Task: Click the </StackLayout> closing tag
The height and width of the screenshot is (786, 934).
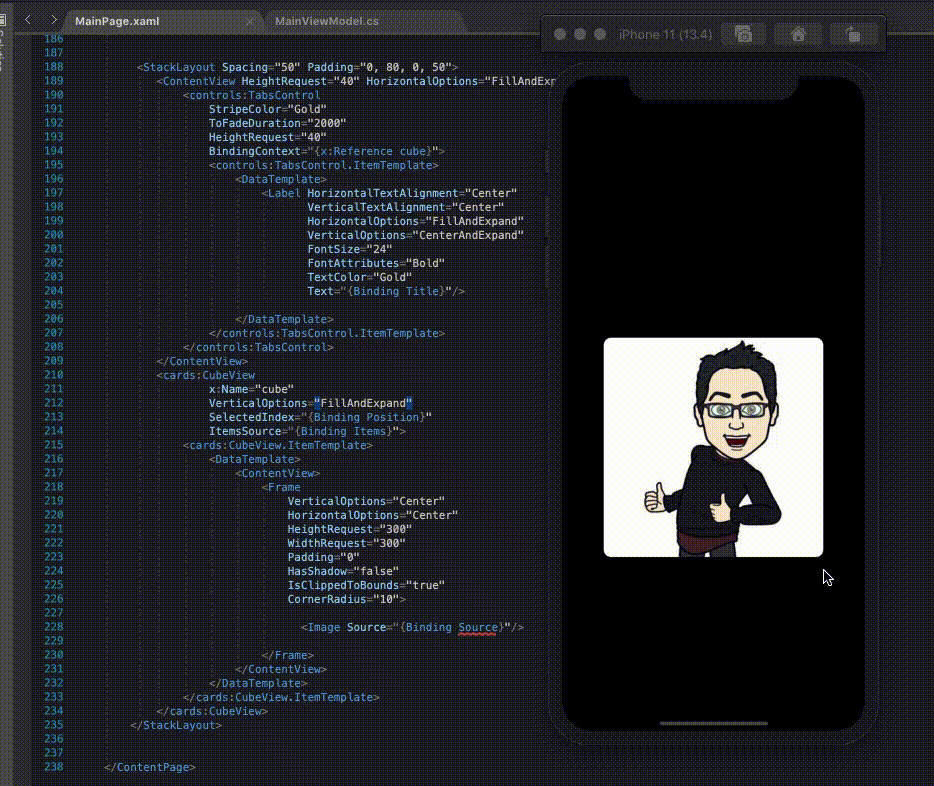Action: click(176, 725)
